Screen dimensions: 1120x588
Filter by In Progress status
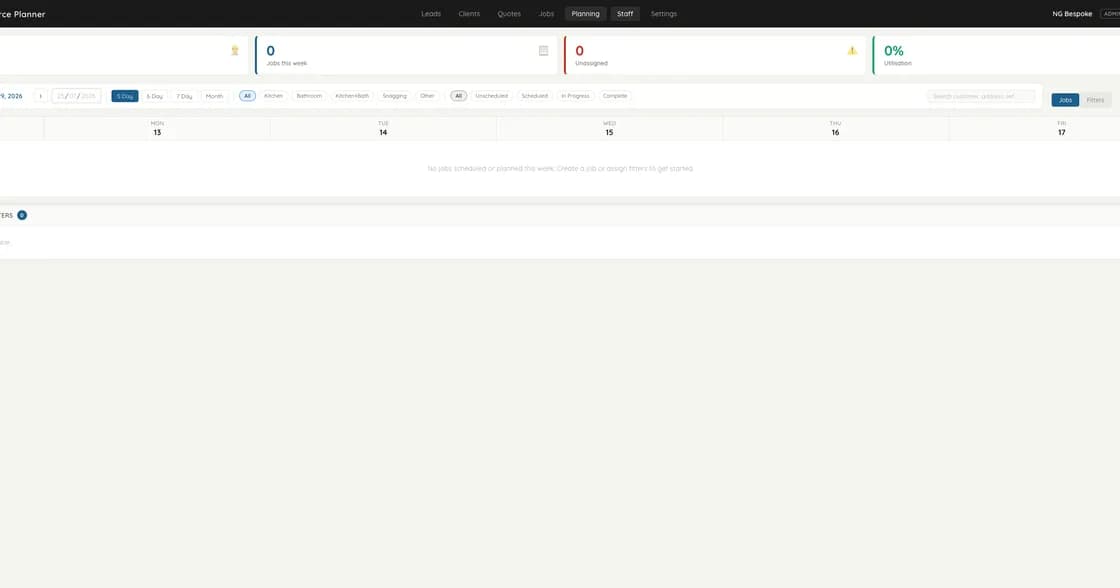575,96
